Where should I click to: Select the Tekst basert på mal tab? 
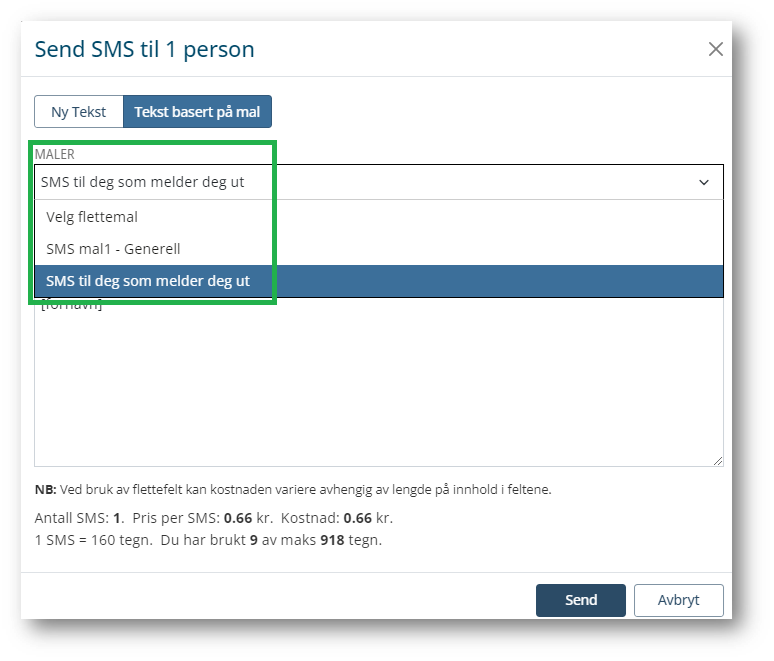[197, 112]
